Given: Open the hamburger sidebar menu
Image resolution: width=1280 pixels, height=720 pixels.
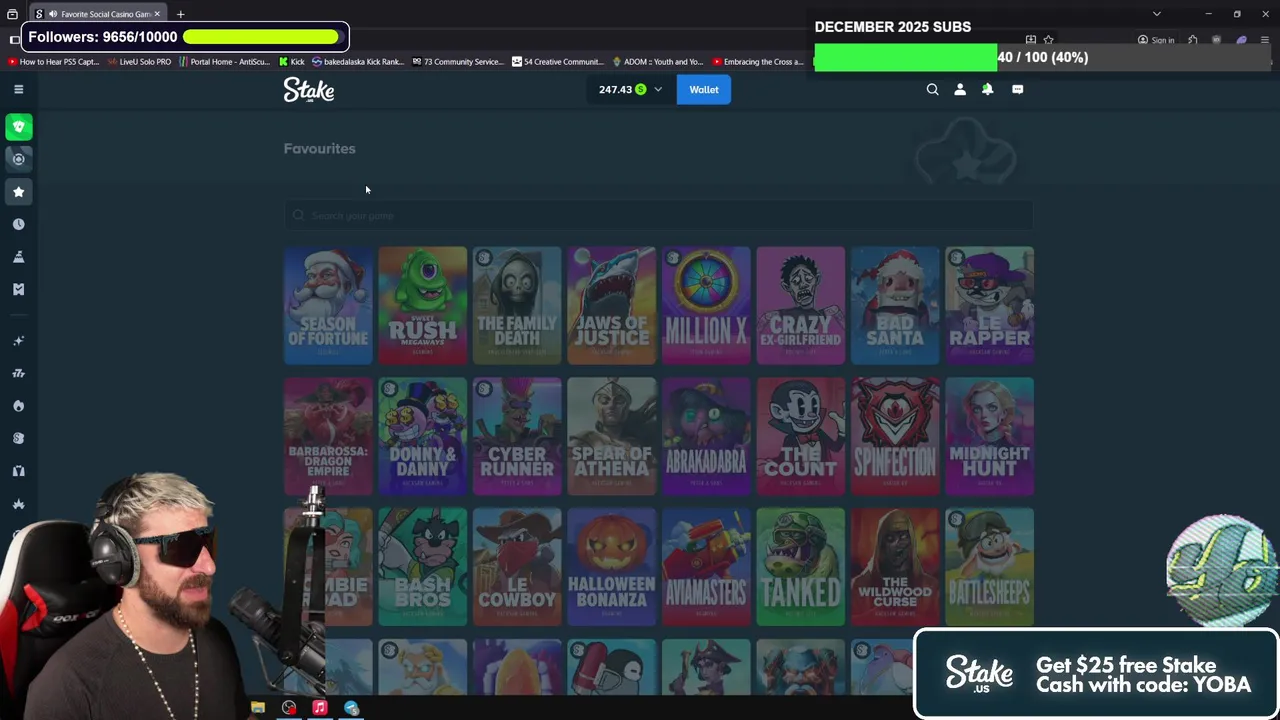Looking at the screenshot, I should 18,89.
